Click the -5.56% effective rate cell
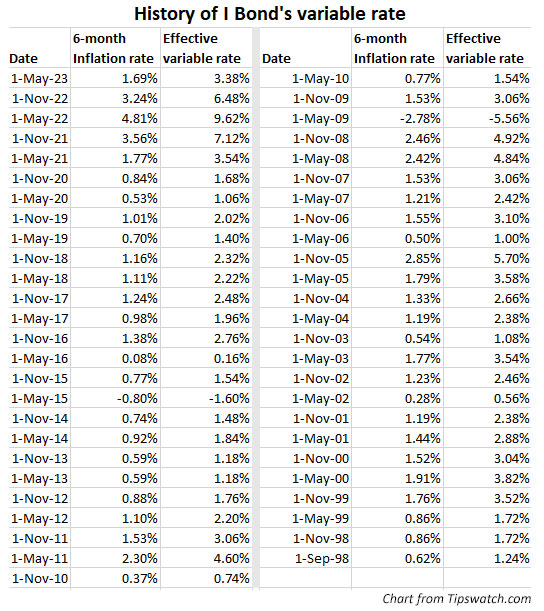 [x=509, y=118]
